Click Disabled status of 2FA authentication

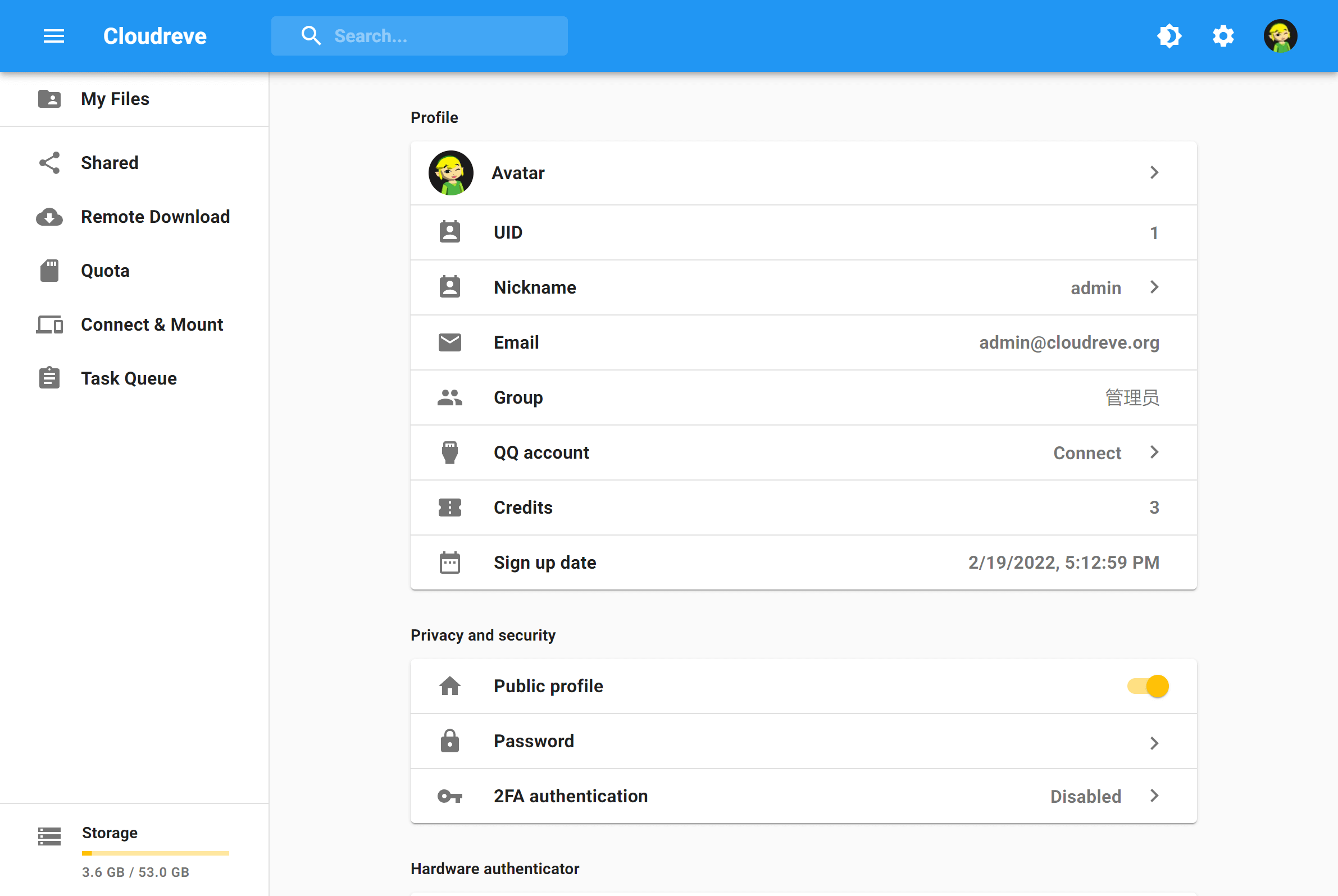pos(1085,796)
